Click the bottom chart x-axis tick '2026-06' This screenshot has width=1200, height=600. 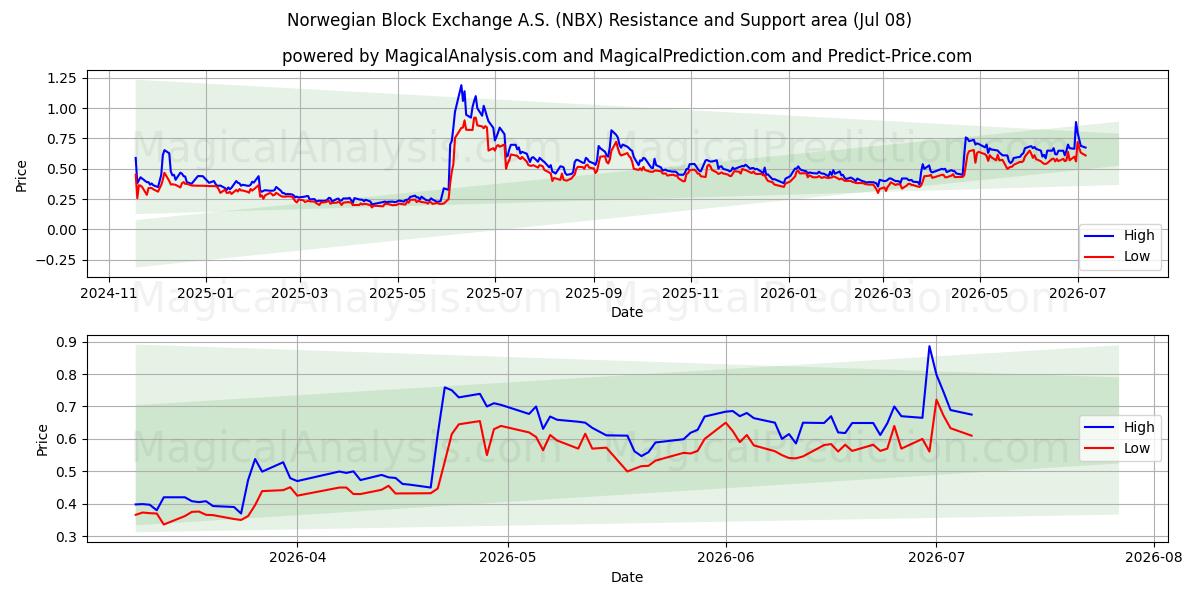point(725,558)
